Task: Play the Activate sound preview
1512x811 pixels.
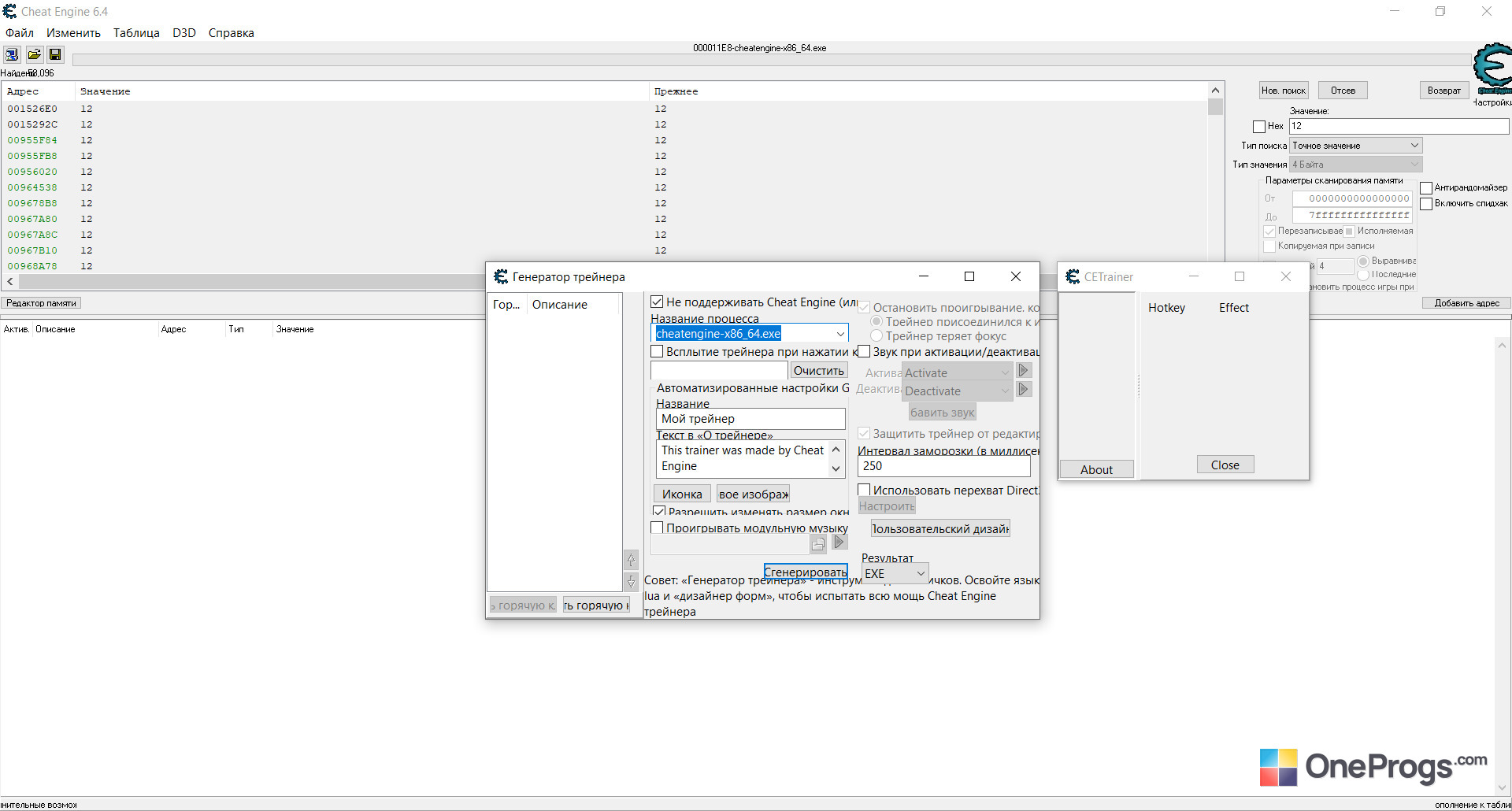Action: pyautogui.click(x=1024, y=370)
